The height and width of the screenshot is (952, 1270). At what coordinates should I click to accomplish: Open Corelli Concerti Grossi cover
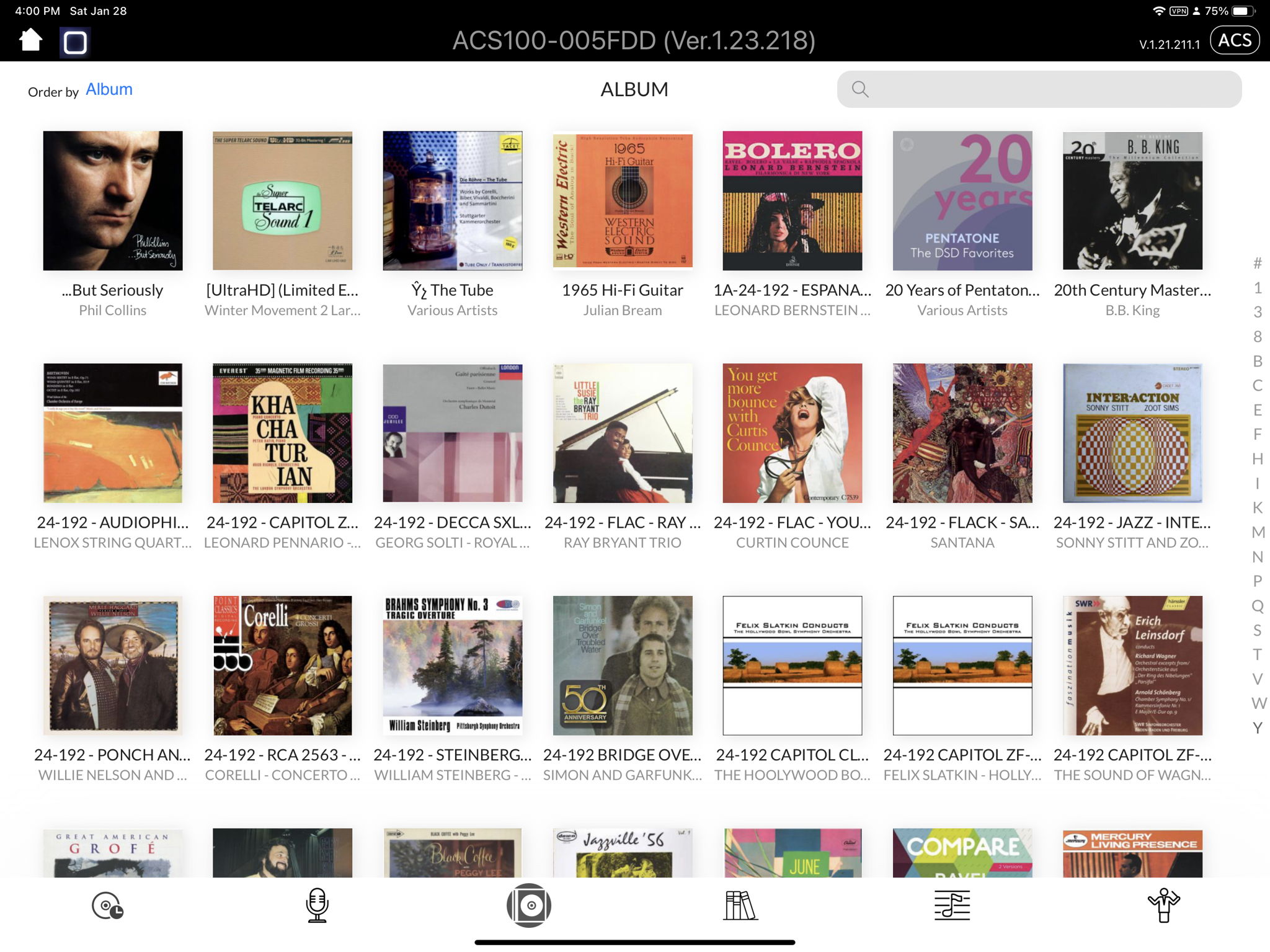283,665
